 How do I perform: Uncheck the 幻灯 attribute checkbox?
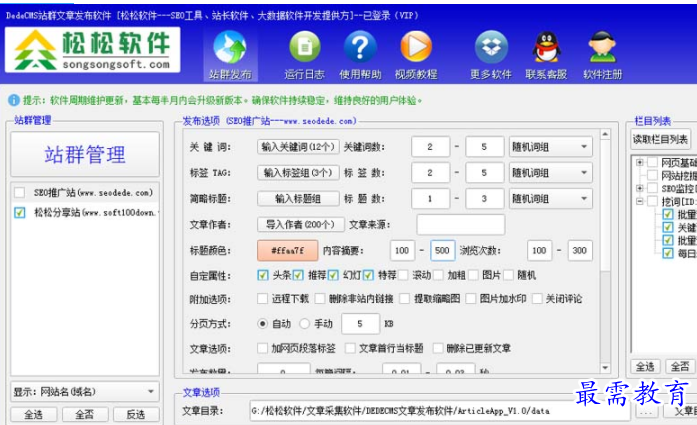[x=333, y=275]
